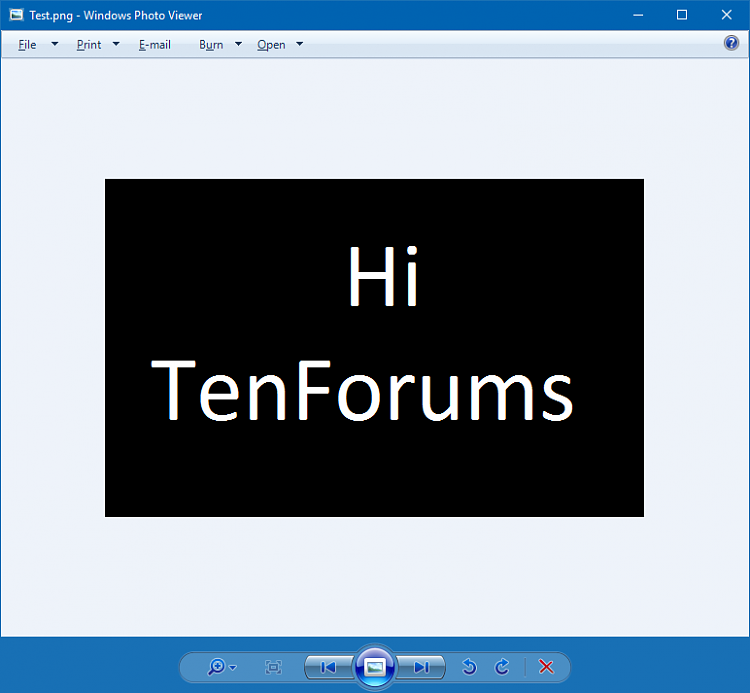
Task: Click the magnifier zoom icon
Action: tap(216, 667)
